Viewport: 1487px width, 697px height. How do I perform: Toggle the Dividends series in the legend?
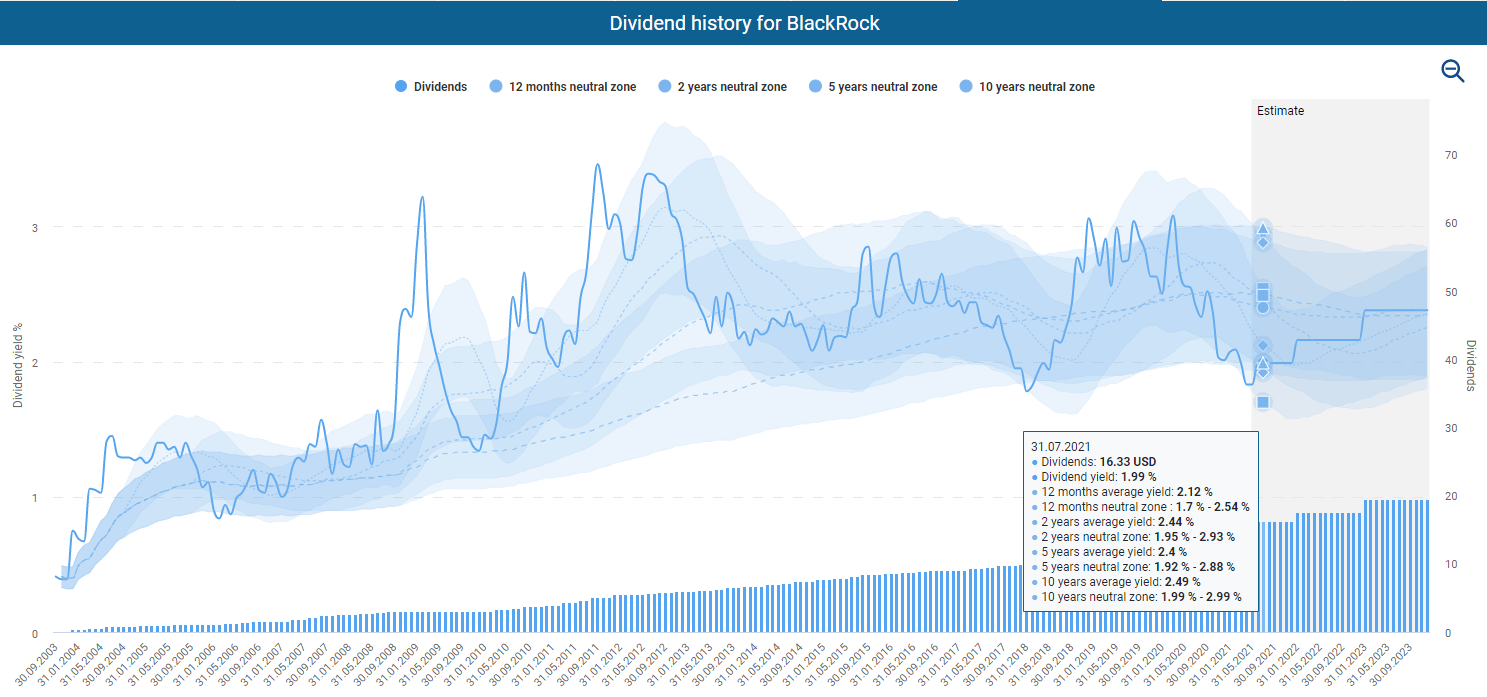(x=431, y=87)
